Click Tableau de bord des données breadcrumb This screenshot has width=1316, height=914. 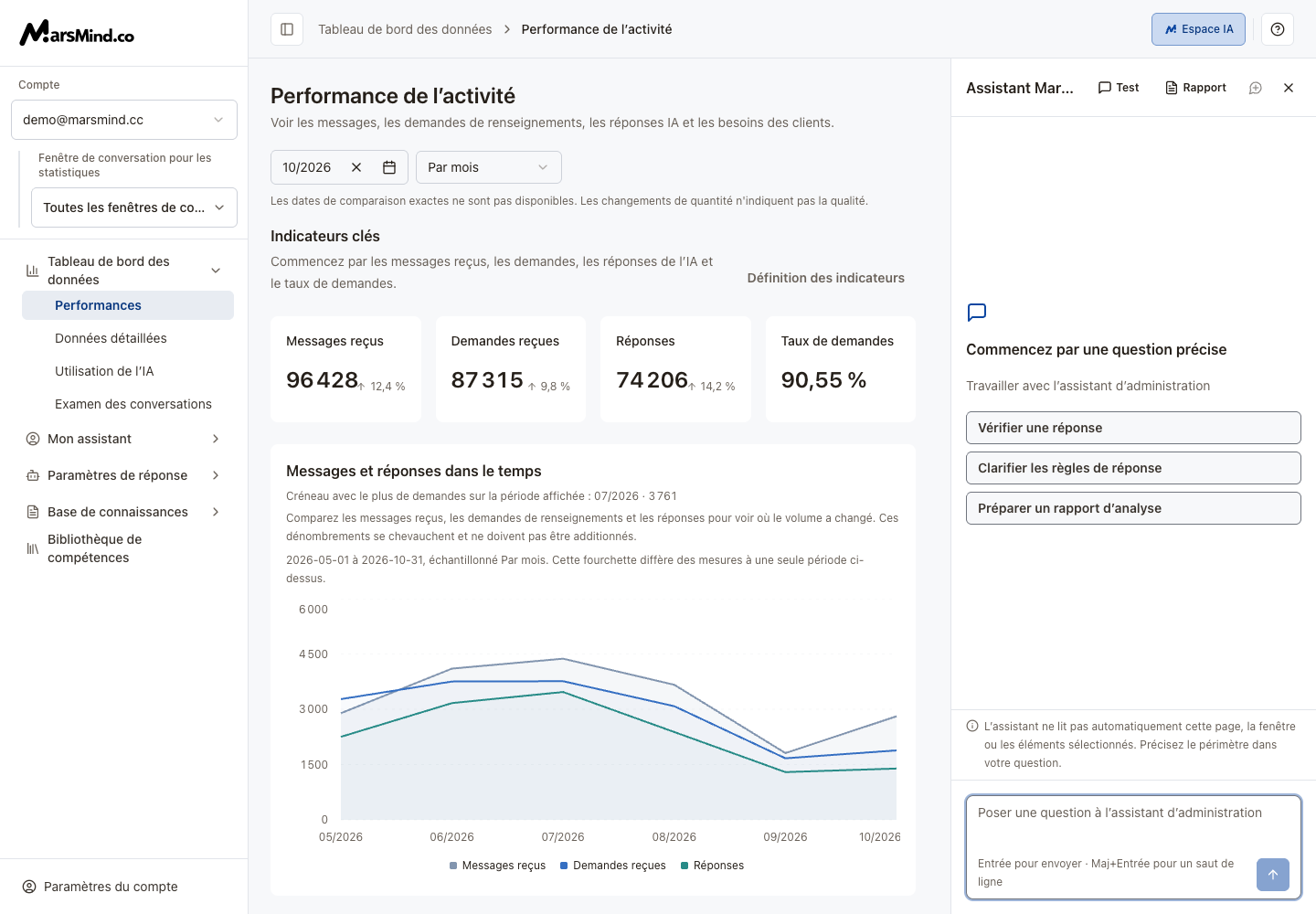tap(405, 29)
